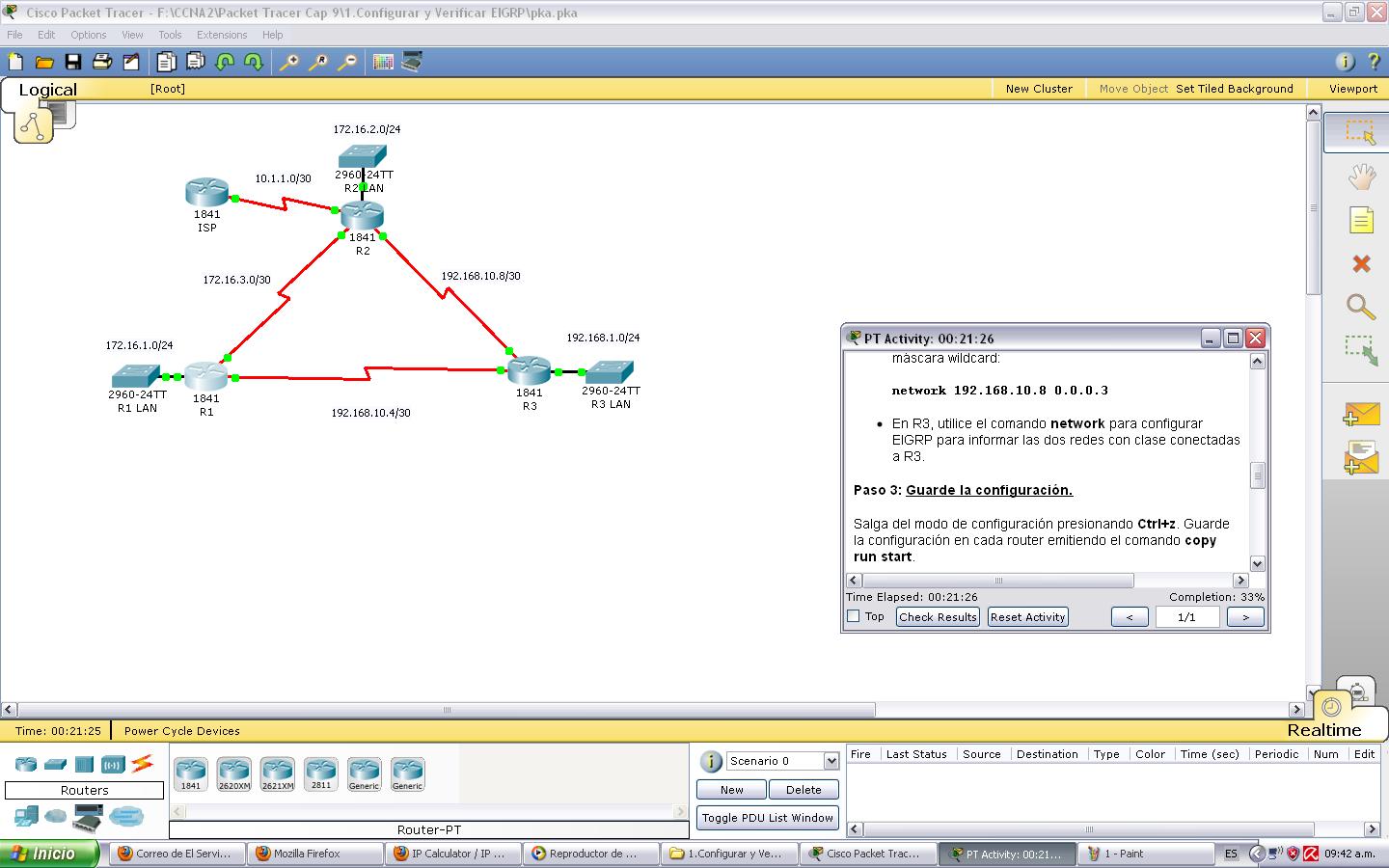
Task: Switch to the Realtime mode tab
Action: pyautogui.click(x=1324, y=730)
